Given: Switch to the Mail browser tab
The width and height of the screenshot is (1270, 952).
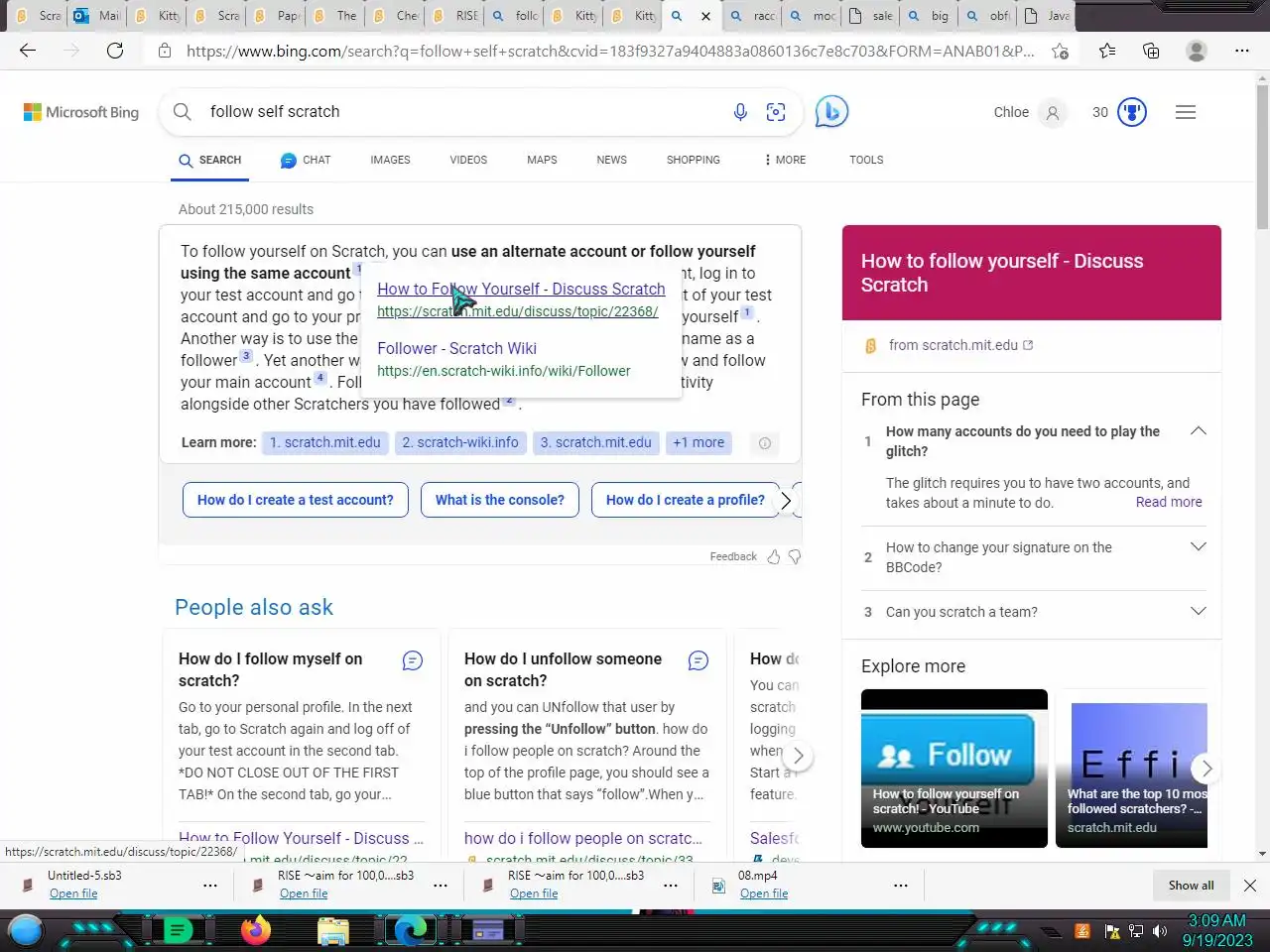Looking at the screenshot, I should [x=97, y=16].
